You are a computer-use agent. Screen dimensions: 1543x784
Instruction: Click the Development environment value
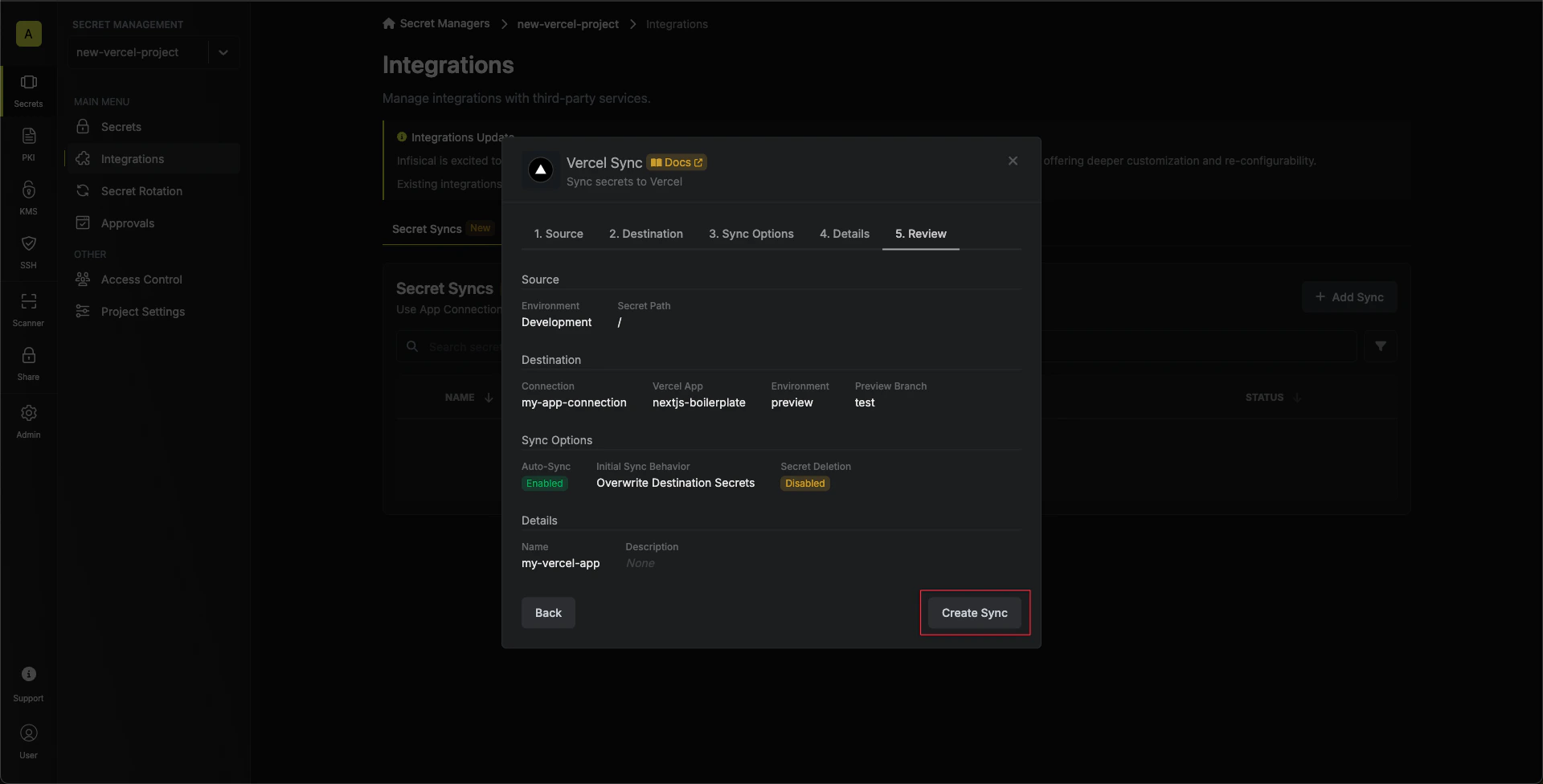pos(557,322)
